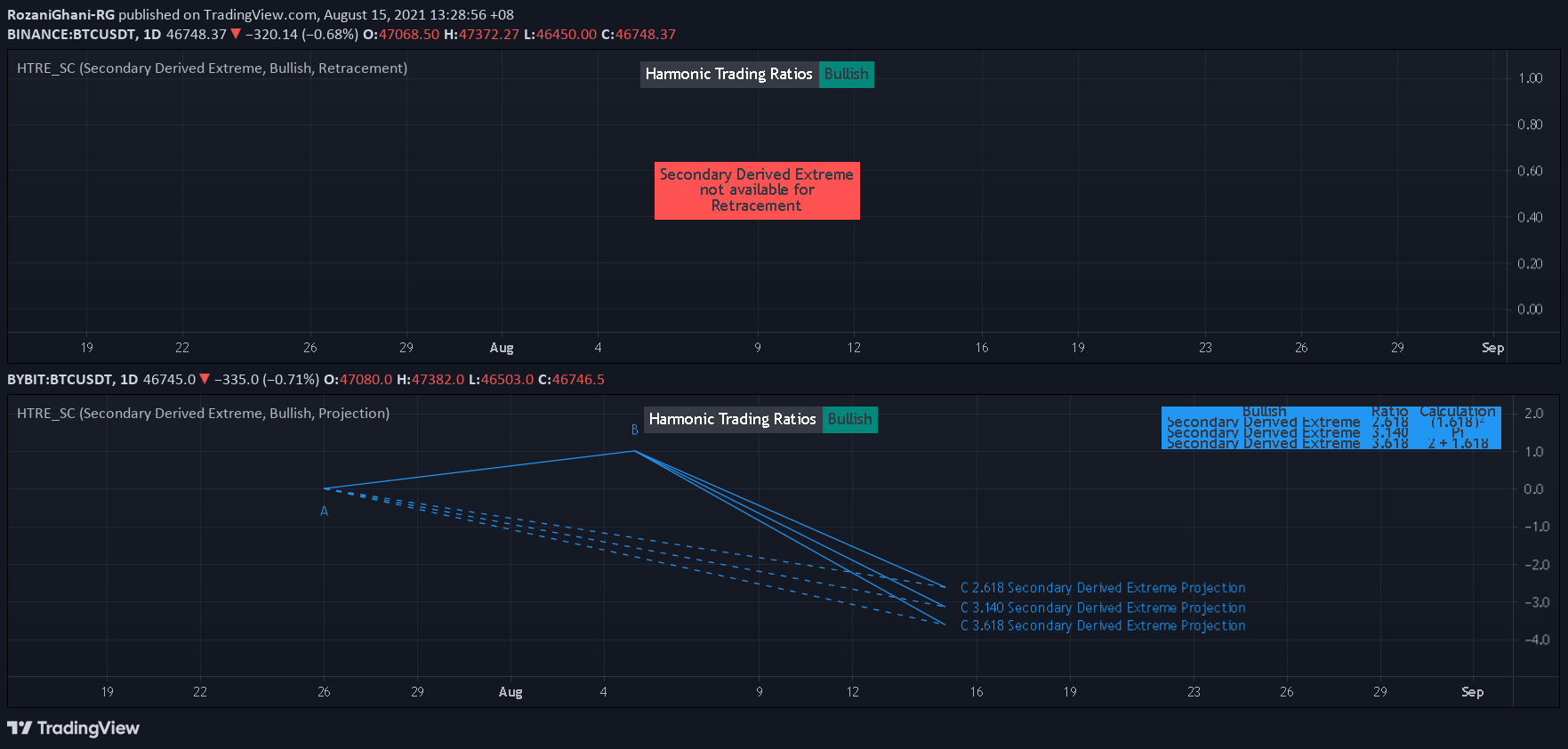Open the HTRE_SC Retracement indicator legend
This screenshot has height=749, width=1568.
(x=213, y=68)
